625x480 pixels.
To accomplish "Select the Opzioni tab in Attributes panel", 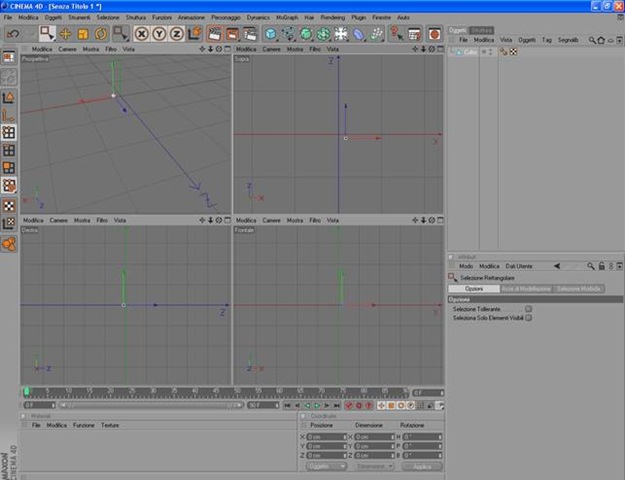I will click(x=474, y=289).
